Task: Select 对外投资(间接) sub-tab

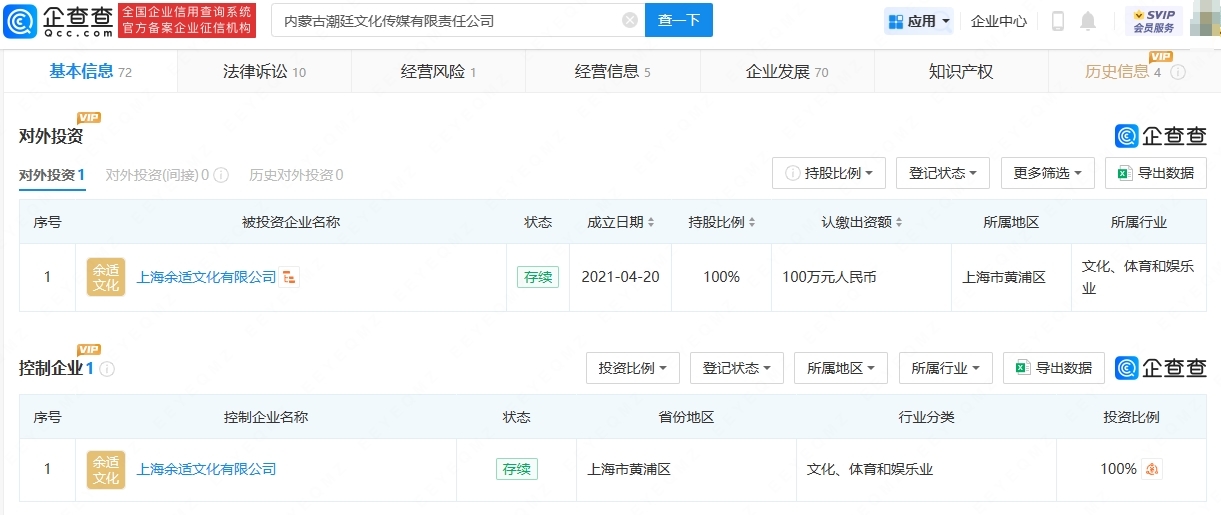Action: pyautogui.click(x=157, y=175)
